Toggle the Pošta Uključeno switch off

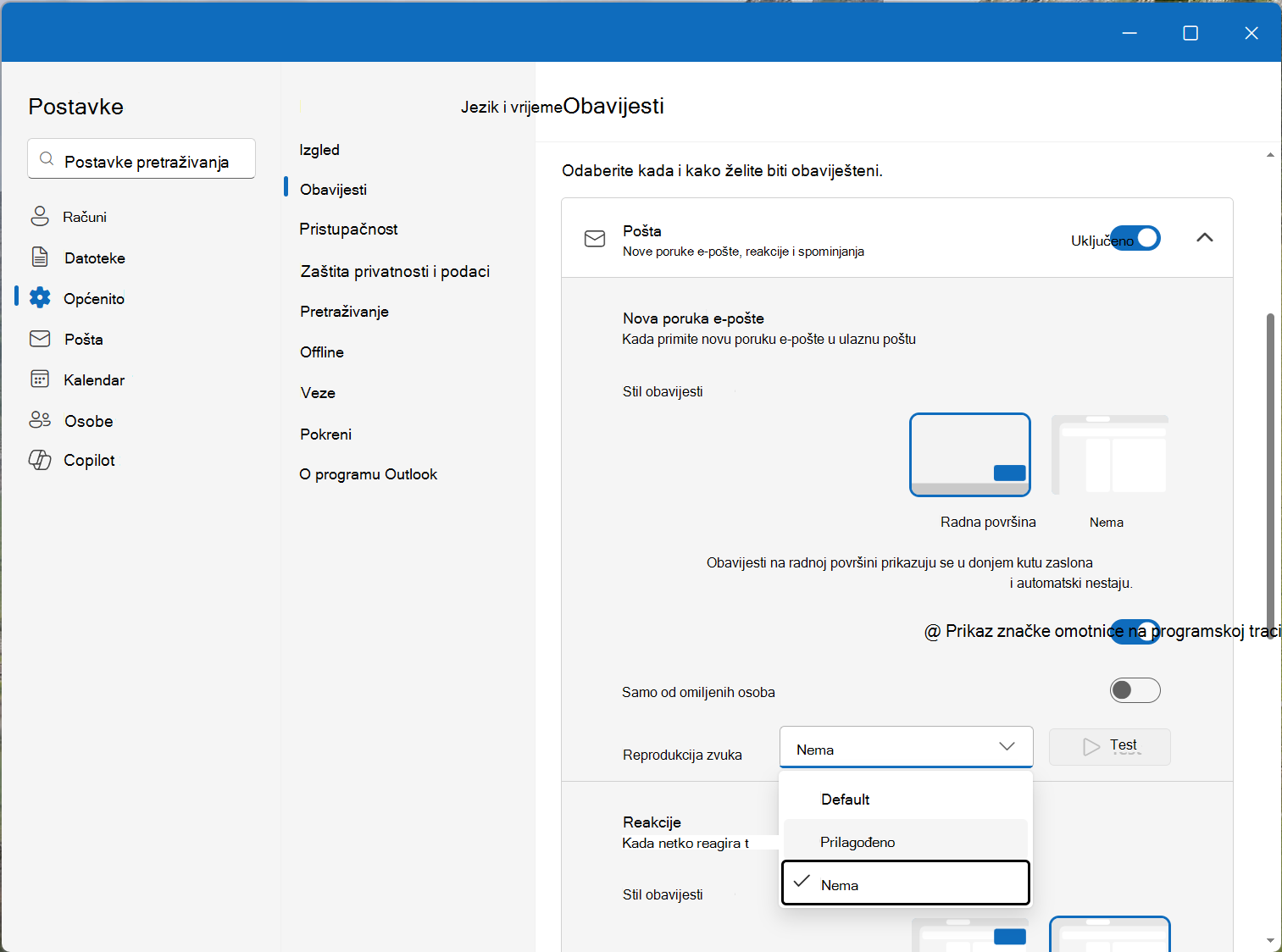(1135, 238)
